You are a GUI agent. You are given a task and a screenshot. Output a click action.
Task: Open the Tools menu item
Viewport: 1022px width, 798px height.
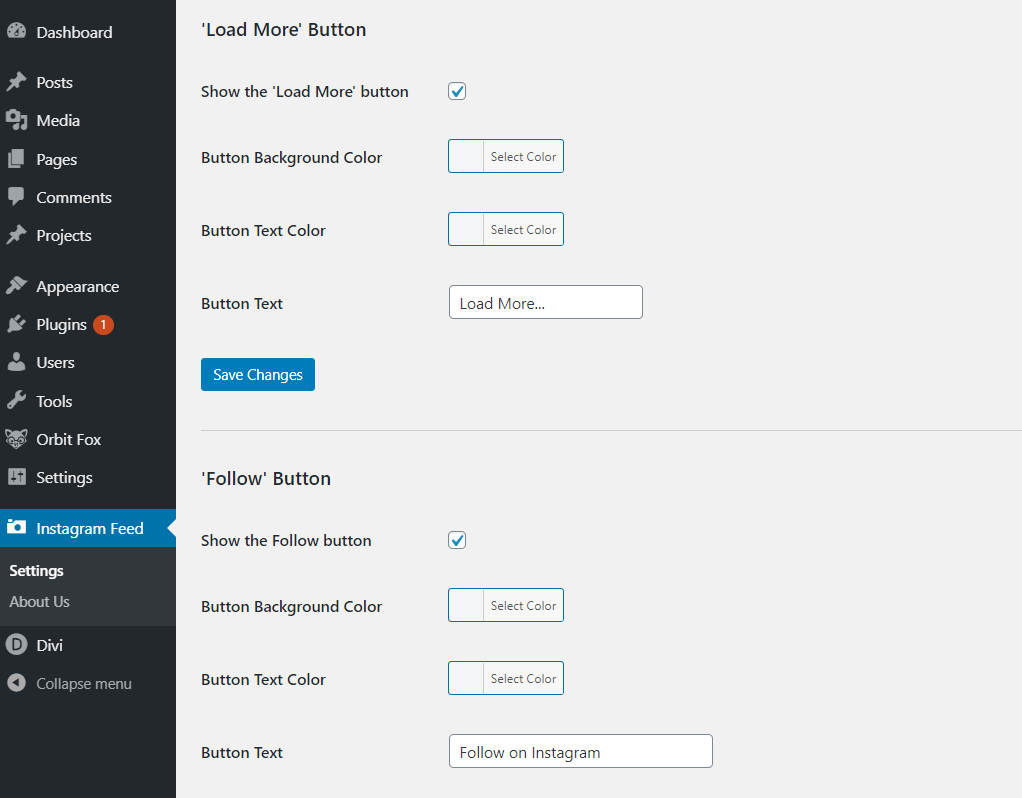pos(54,401)
